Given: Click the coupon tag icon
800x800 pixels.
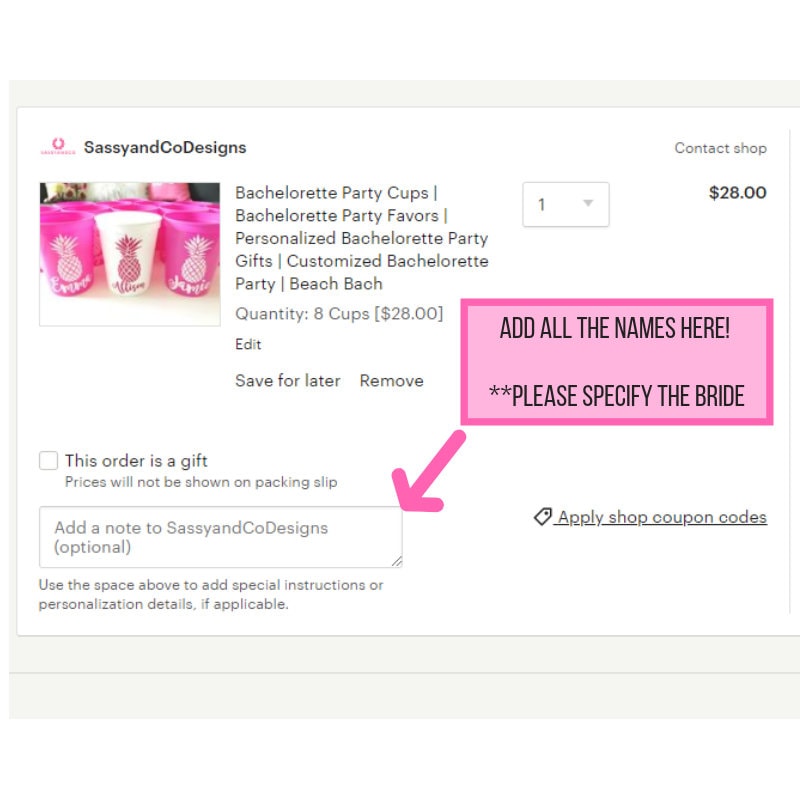Looking at the screenshot, I should tap(542, 516).
